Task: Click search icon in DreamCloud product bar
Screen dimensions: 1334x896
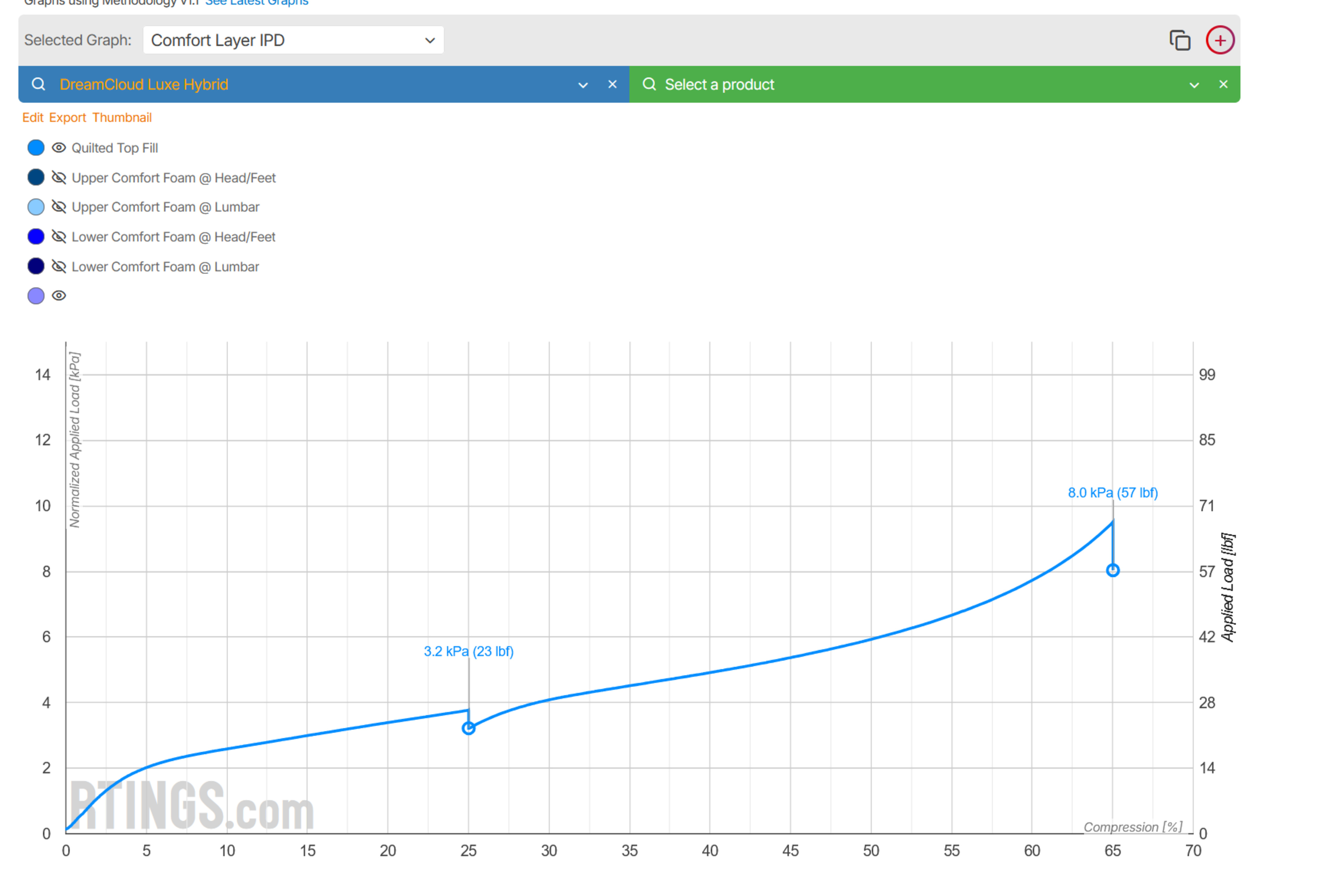Action: (x=38, y=85)
